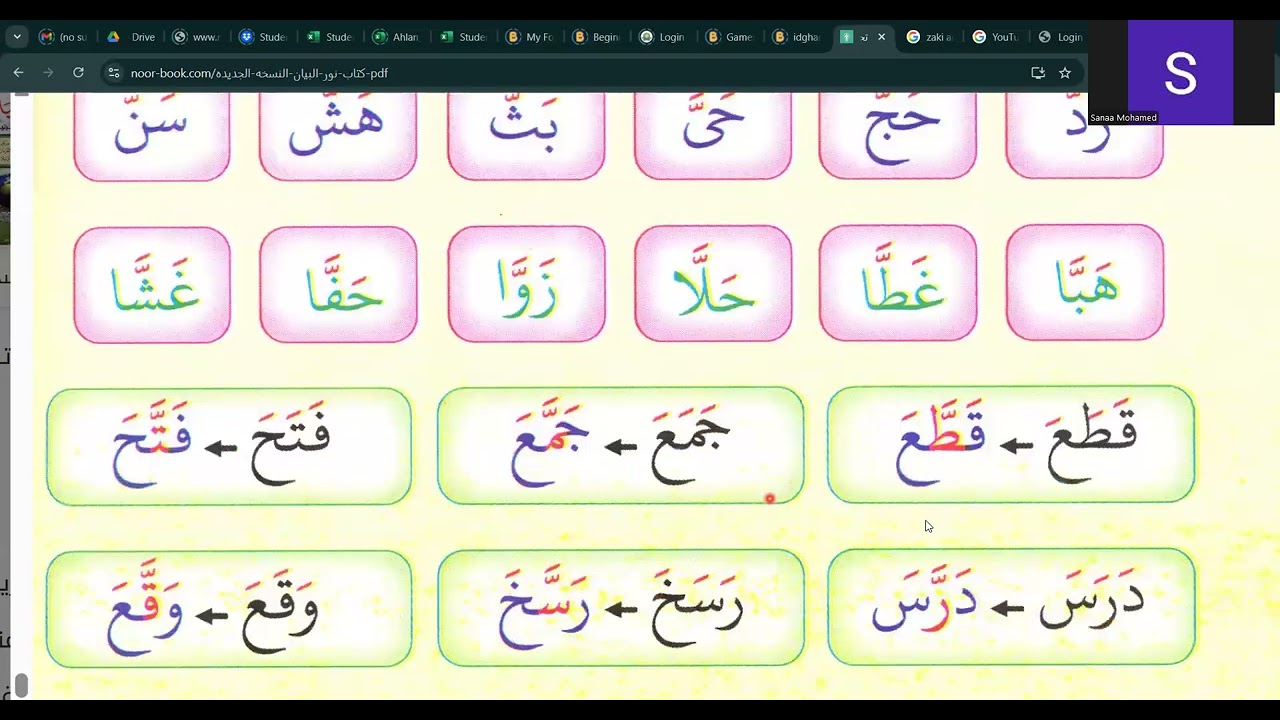Click the بَثّ card in top row
Screen dimensions: 1280x720
526,137
